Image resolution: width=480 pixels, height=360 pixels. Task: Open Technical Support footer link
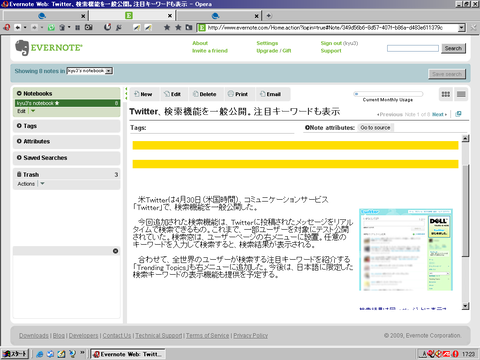point(159,335)
